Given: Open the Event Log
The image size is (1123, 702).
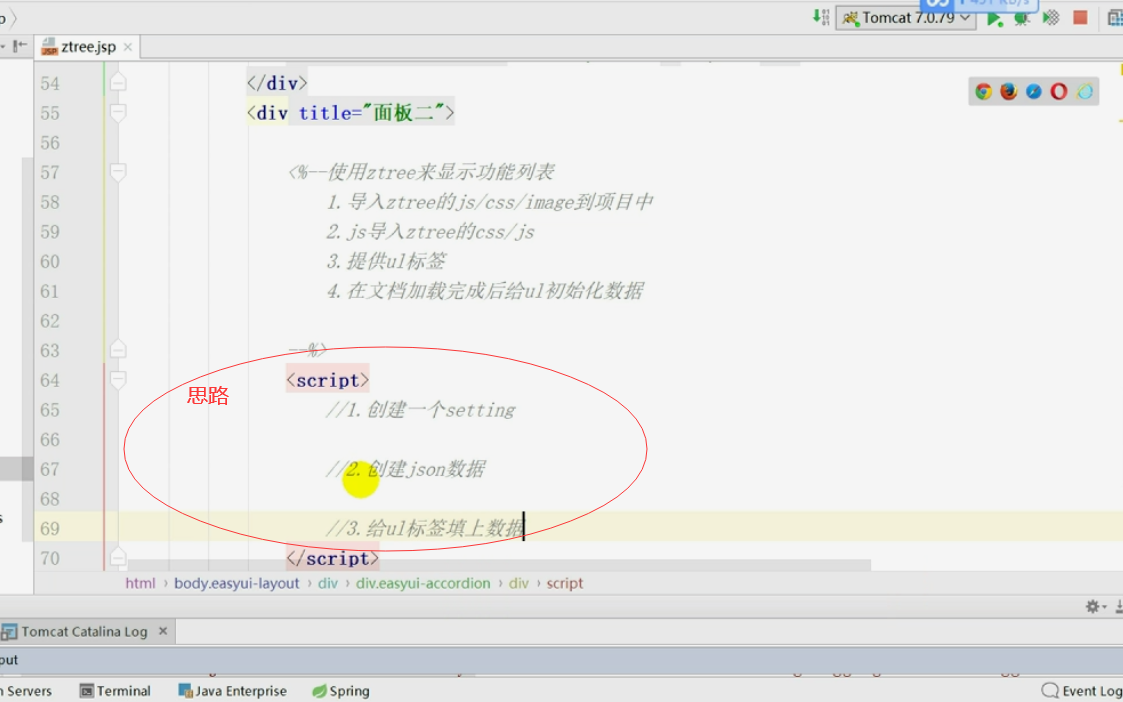Looking at the screenshot, I should tap(1081, 691).
